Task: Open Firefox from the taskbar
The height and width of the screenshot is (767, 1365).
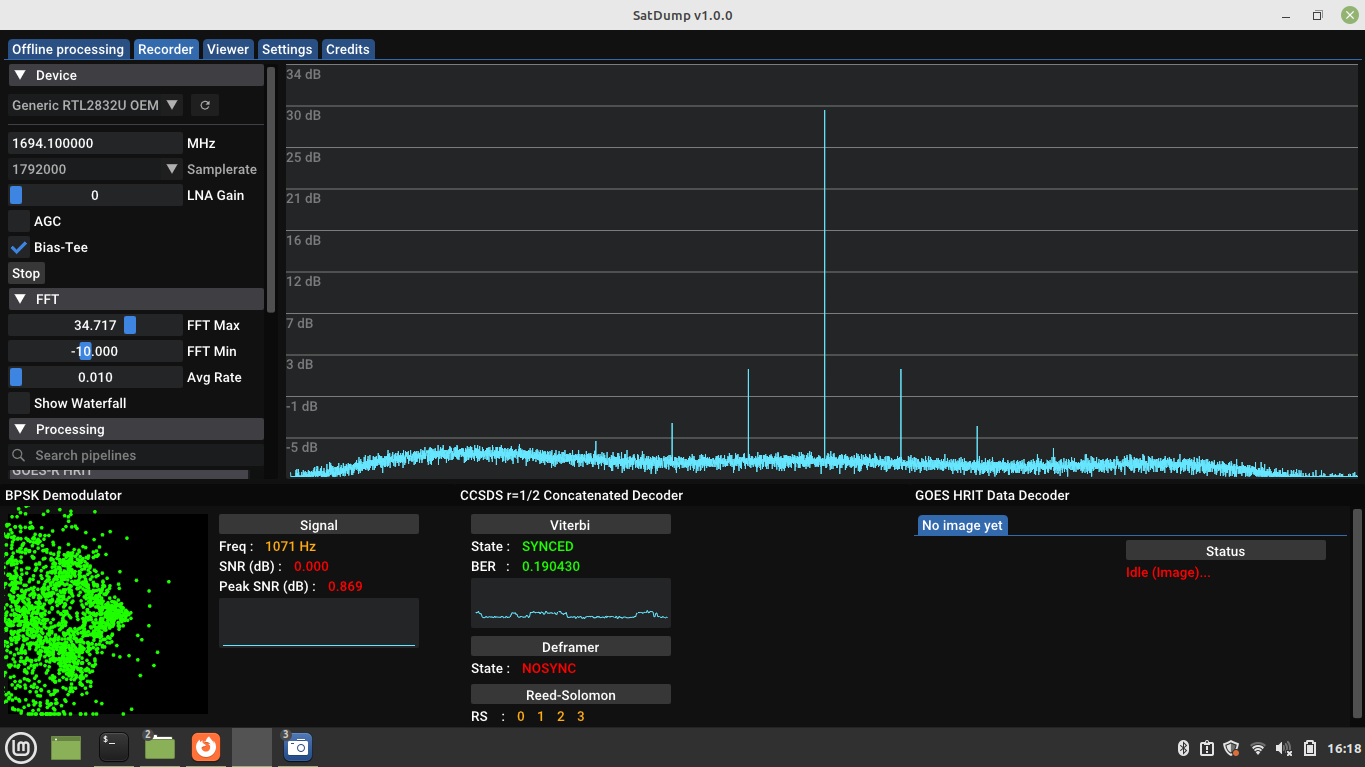Action: [205, 747]
